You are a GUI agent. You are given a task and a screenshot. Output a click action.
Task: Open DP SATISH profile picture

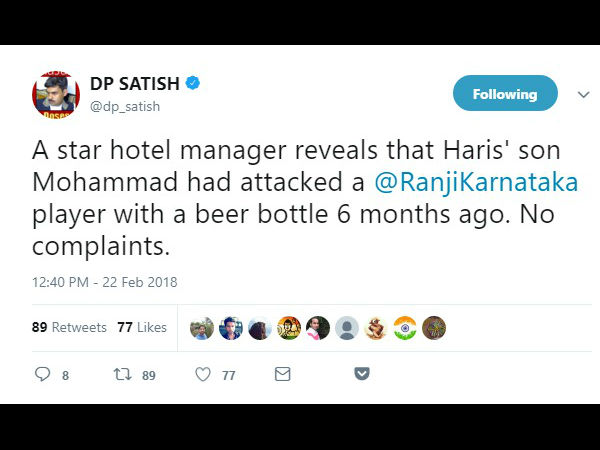click(56, 95)
